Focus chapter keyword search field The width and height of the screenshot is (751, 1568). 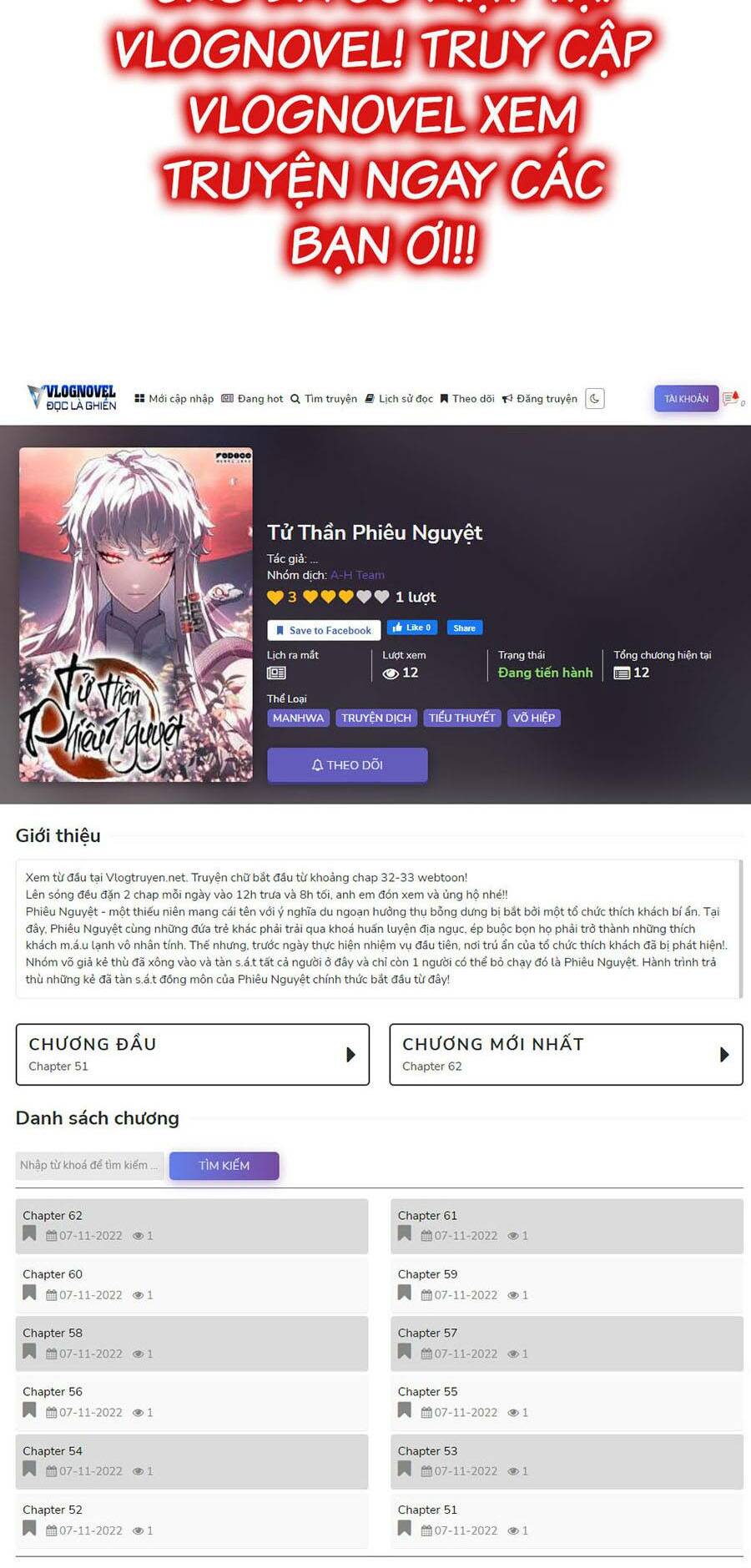click(x=89, y=1166)
